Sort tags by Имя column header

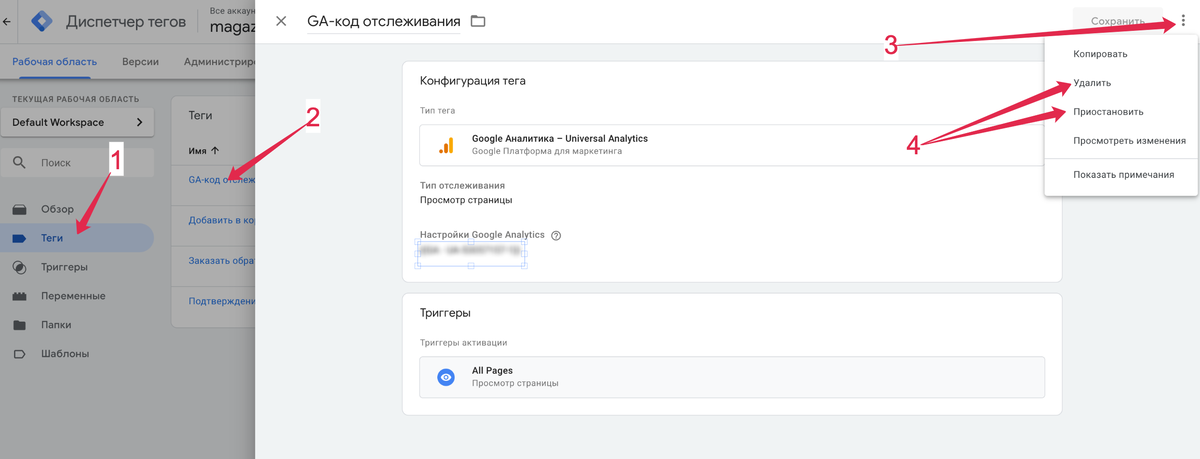tap(204, 151)
